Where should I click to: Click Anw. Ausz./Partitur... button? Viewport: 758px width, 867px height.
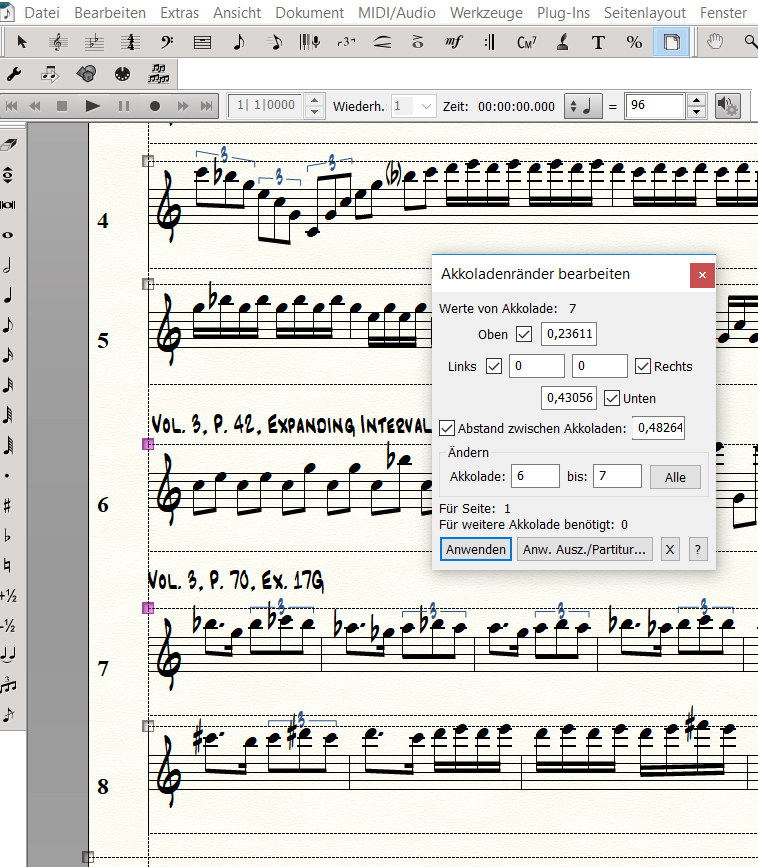click(x=584, y=549)
